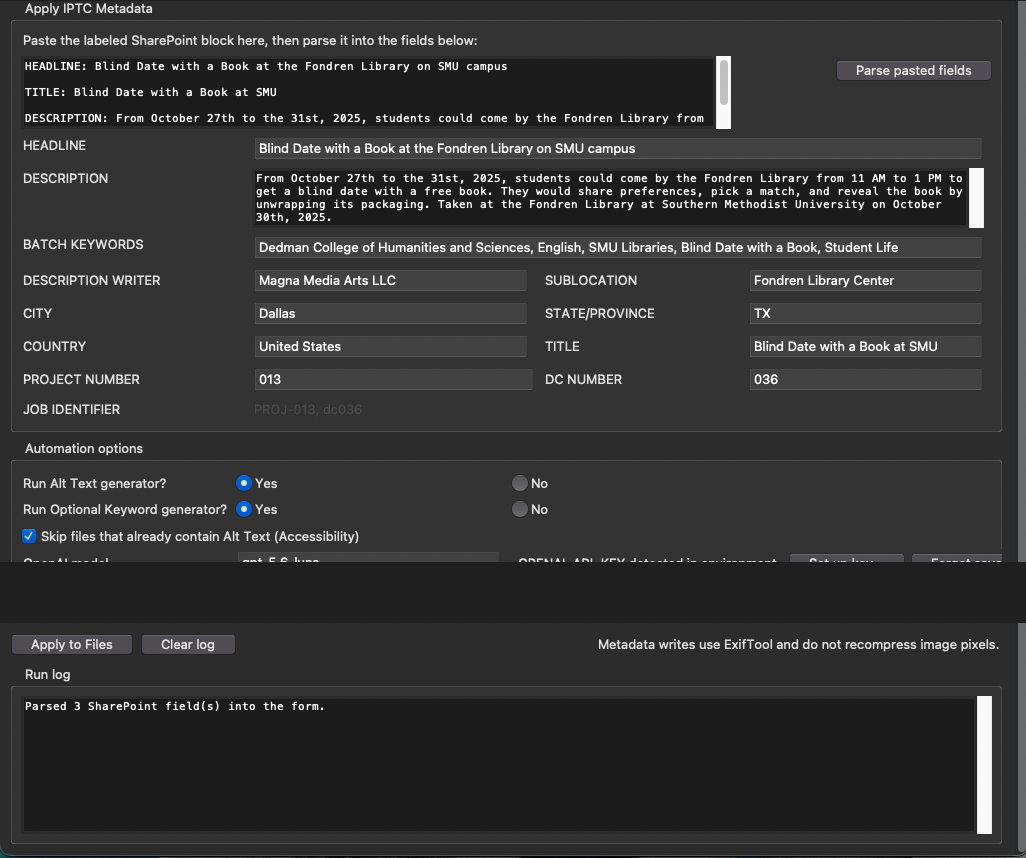Click the Automation options section label
The image size is (1026, 858).
[x=84, y=448]
